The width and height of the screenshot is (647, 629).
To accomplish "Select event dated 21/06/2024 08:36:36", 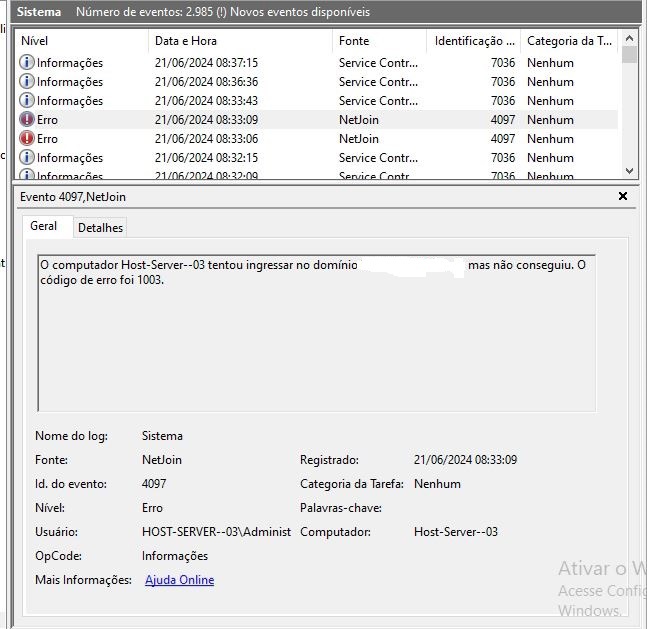I will 316,82.
